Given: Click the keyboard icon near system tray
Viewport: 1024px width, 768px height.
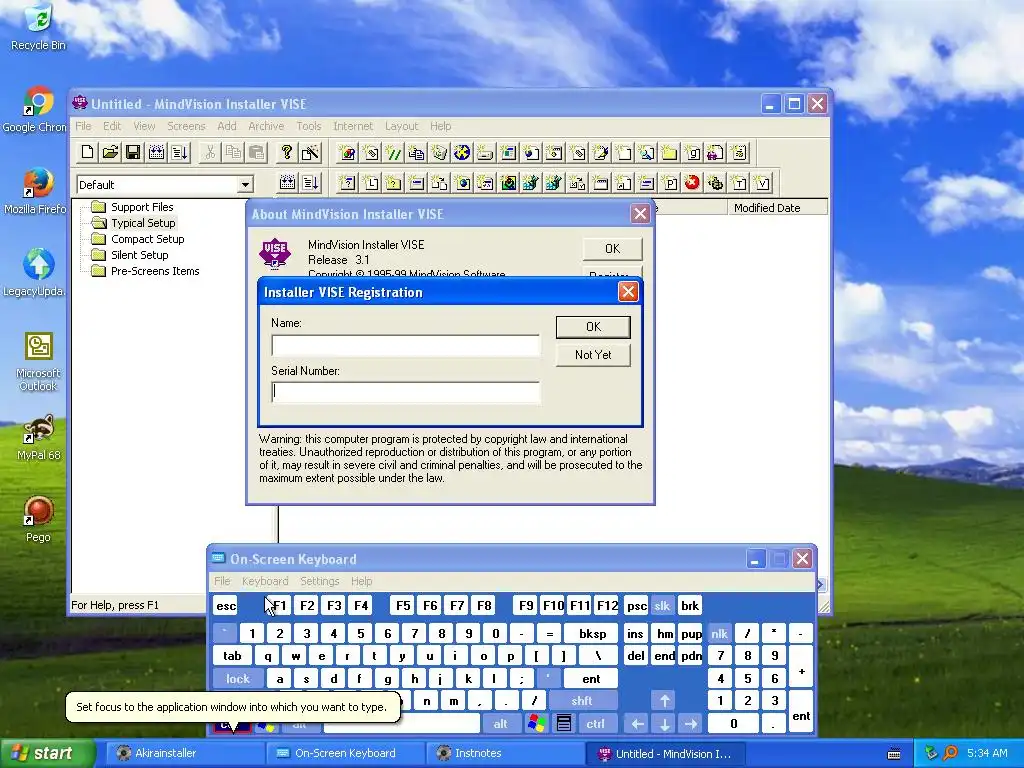Looking at the screenshot, I should click(x=894, y=754).
